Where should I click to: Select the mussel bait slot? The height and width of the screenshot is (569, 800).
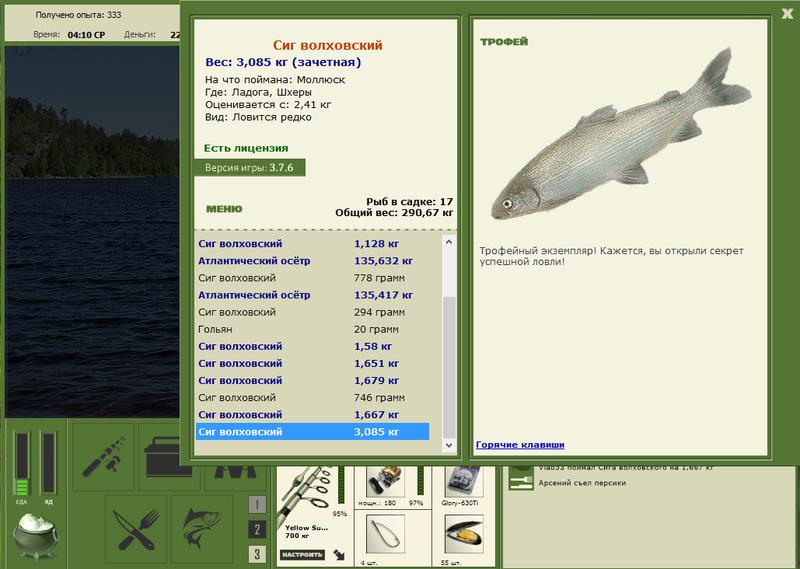pos(464,534)
